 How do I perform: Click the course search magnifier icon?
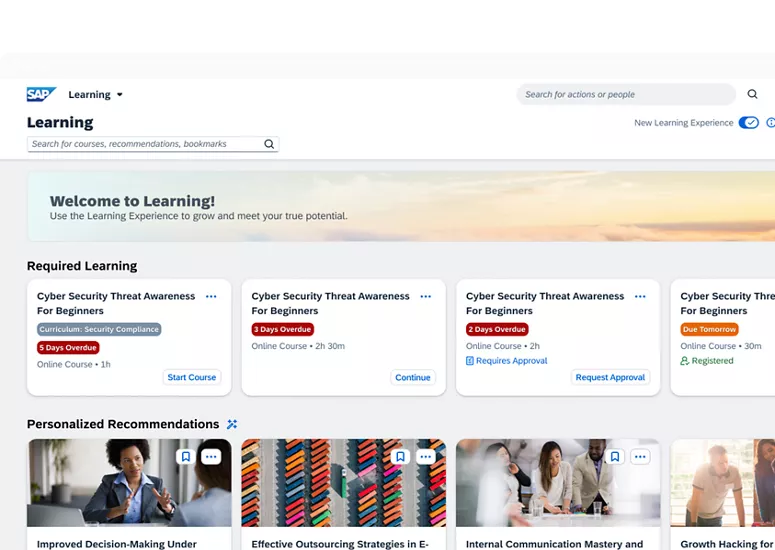click(269, 144)
